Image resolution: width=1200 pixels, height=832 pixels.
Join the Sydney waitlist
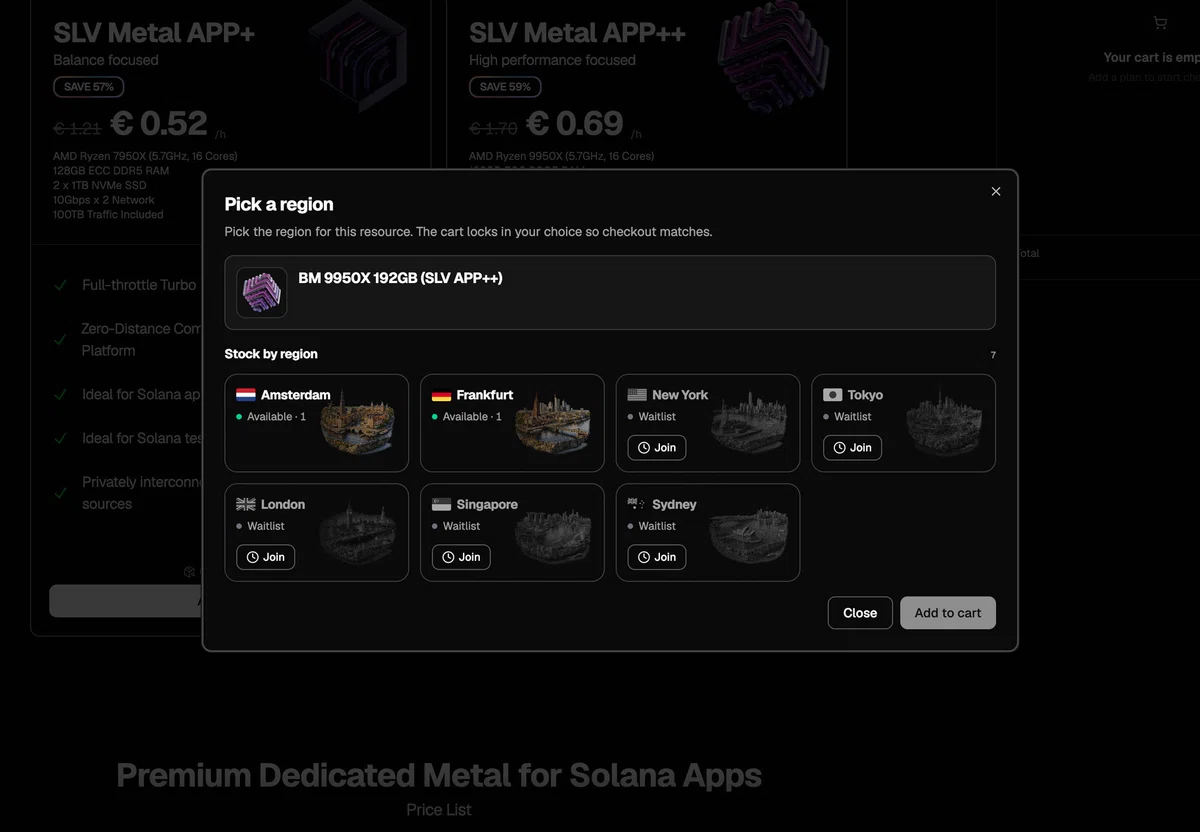tap(657, 557)
